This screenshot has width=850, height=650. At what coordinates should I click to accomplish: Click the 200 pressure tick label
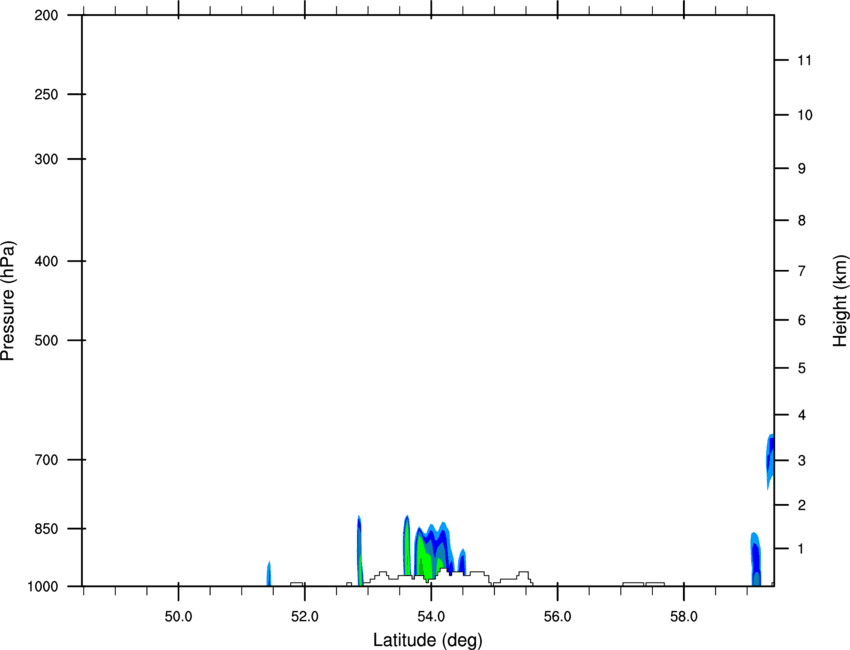[46, 15]
